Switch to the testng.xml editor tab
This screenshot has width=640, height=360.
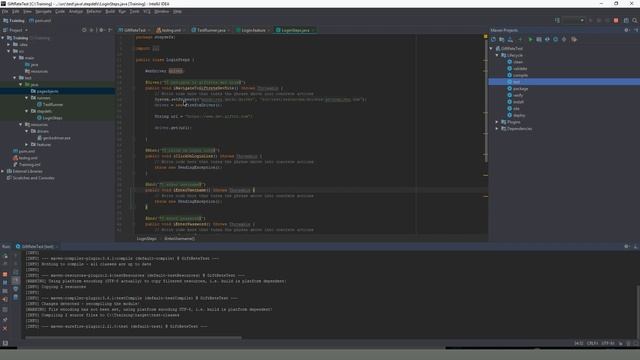[x=171, y=30]
